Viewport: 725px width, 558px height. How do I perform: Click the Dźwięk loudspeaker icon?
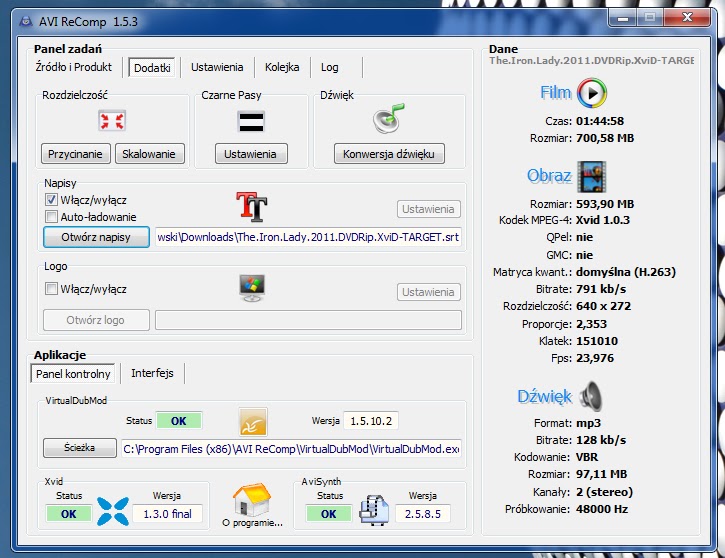(x=591, y=397)
